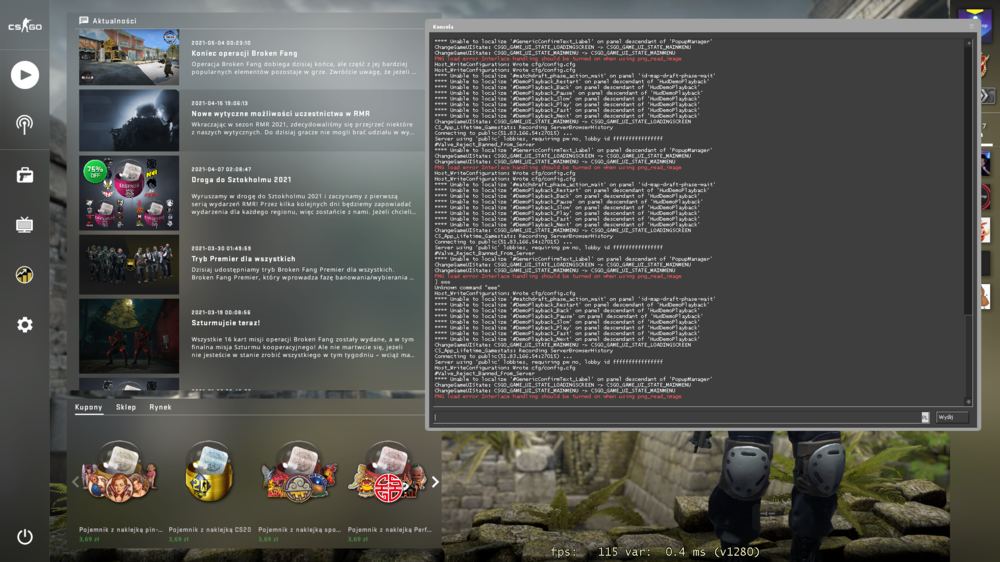The width and height of the screenshot is (1000, 562).
Task: Open the Watch TV icon
Action: point(25,225)
